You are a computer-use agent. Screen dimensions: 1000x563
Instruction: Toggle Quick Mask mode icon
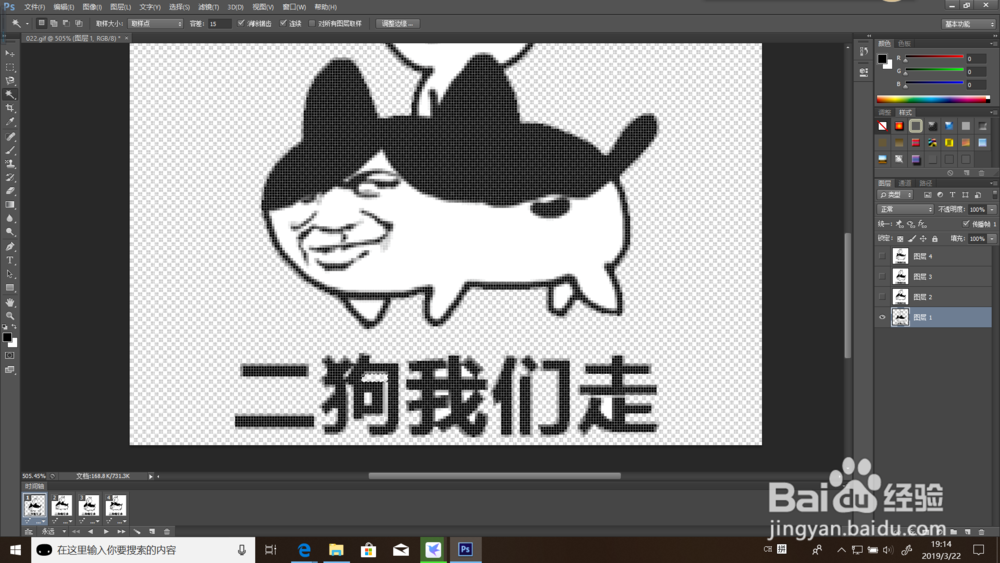pyautogui.click(x=10, y=356)
